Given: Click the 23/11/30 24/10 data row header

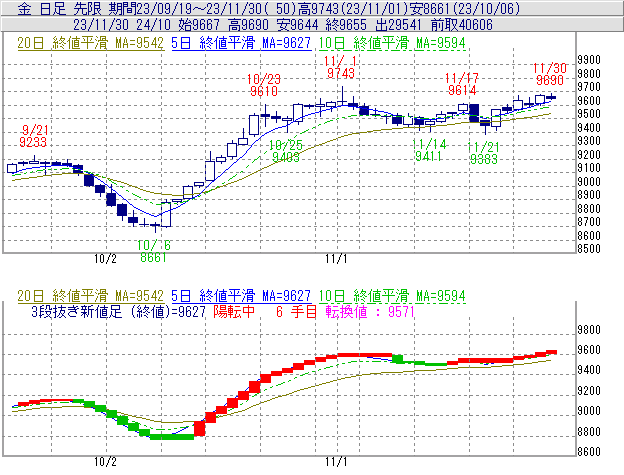Looking at the screenshot, I should [122, 25].
